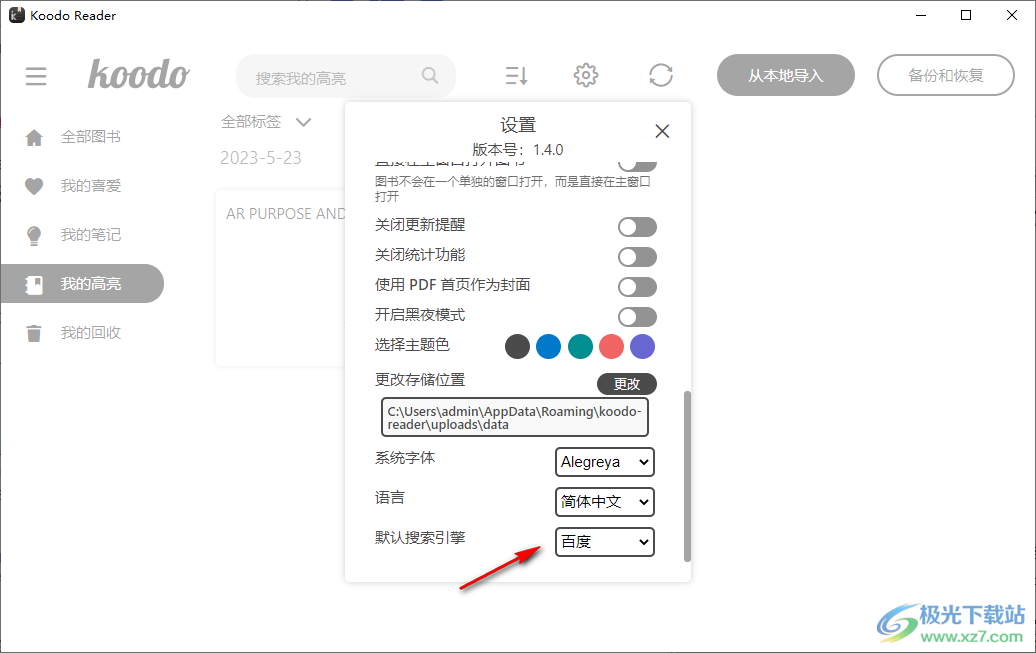Click the Koodo Reader title bar icon

(17, 15)
